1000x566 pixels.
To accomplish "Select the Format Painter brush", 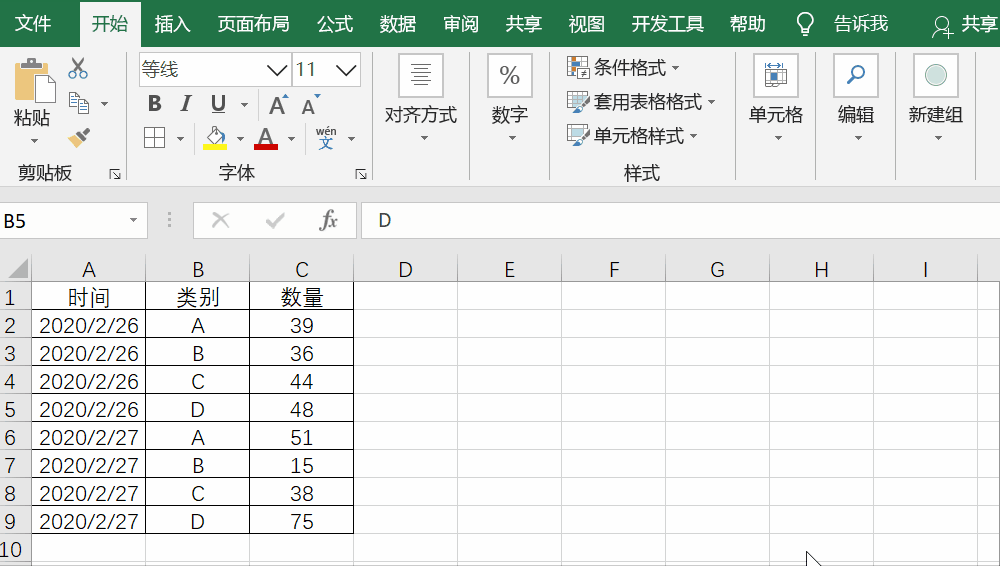I will point(78,137).
